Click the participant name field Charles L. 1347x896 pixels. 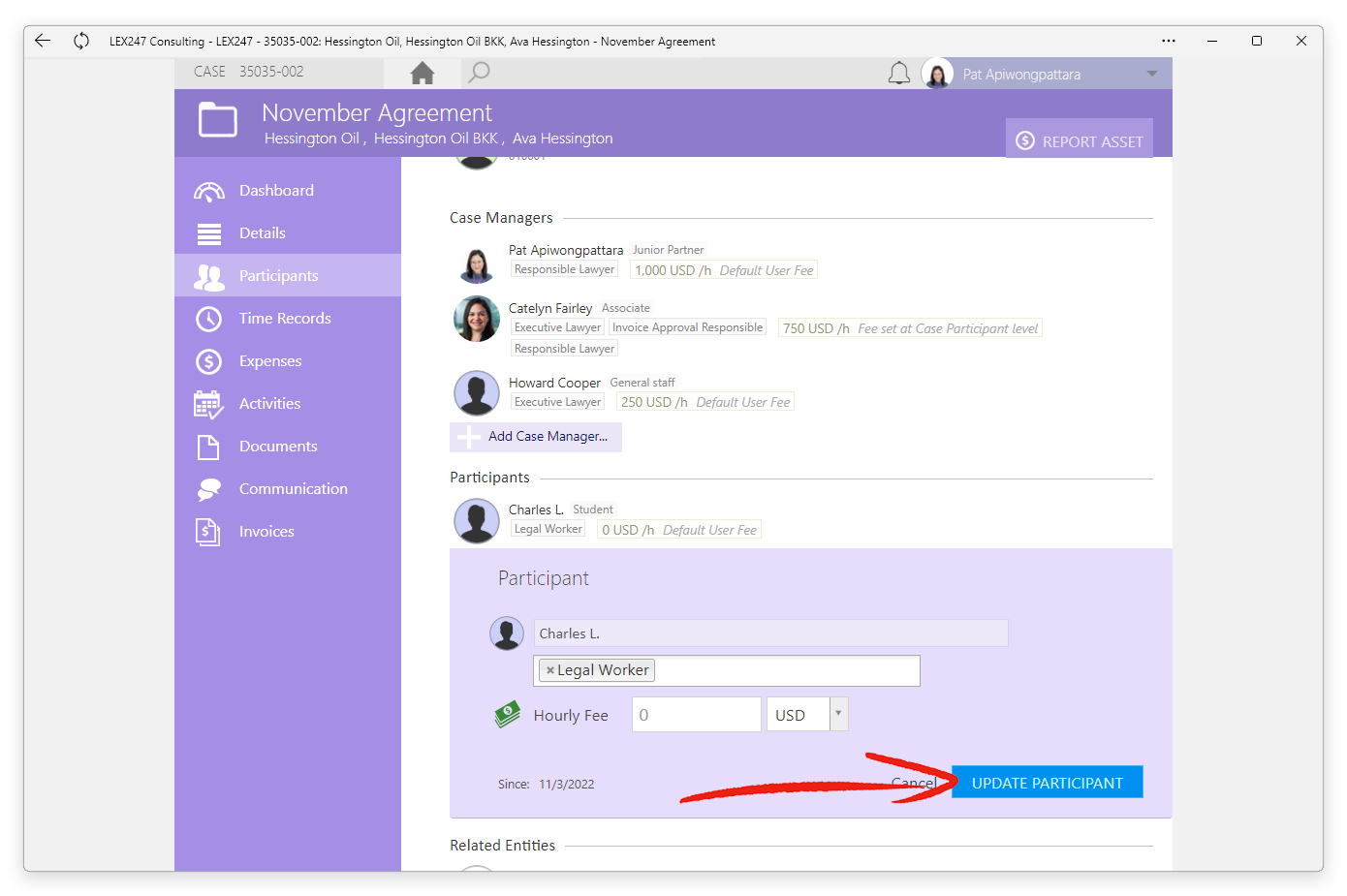(770, 633)
